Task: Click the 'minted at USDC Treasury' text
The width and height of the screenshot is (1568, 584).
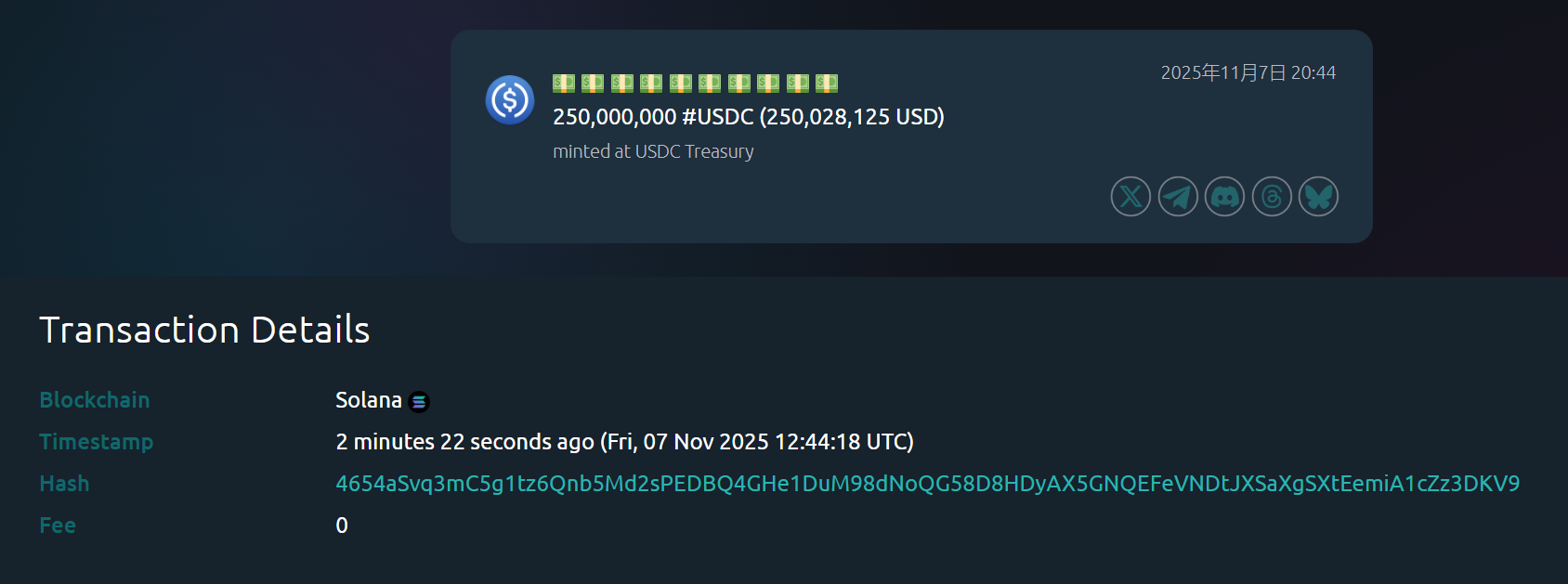Action: coord(653,151)
